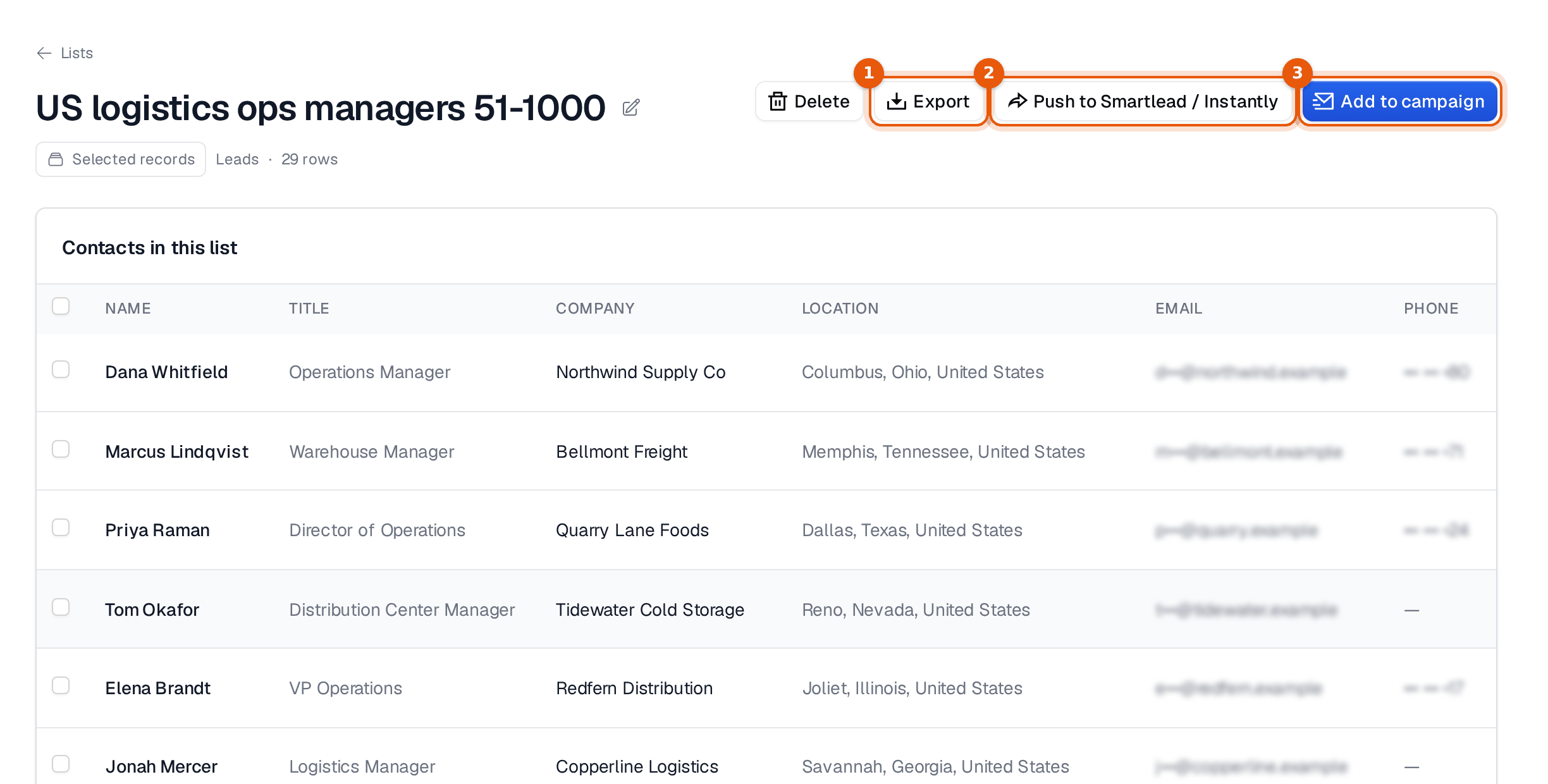Check the Marcus Lindqvist row checkbox
The image size is (1548, 784).
(61, 449)
